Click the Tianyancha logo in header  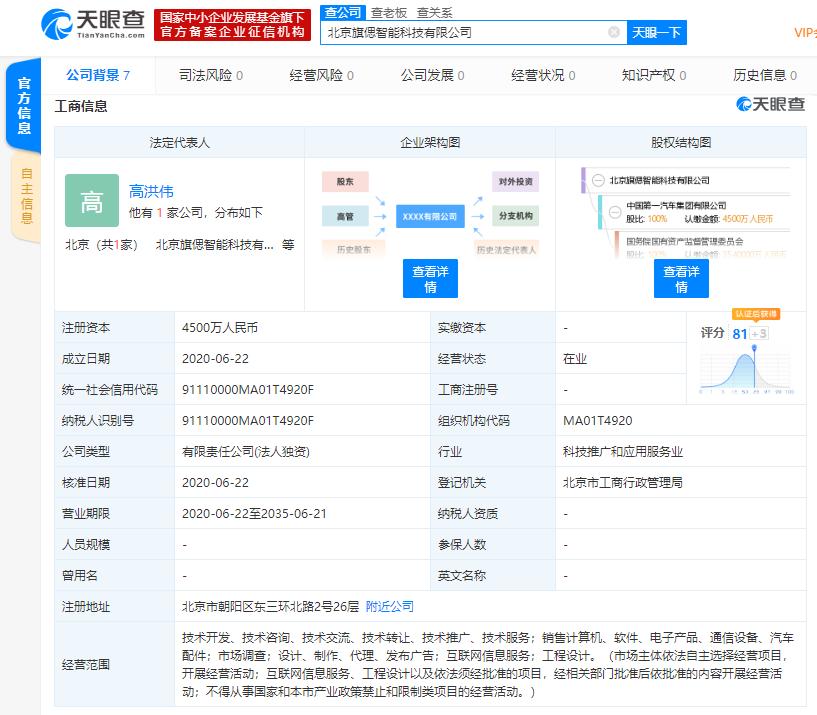click(93, 24)
